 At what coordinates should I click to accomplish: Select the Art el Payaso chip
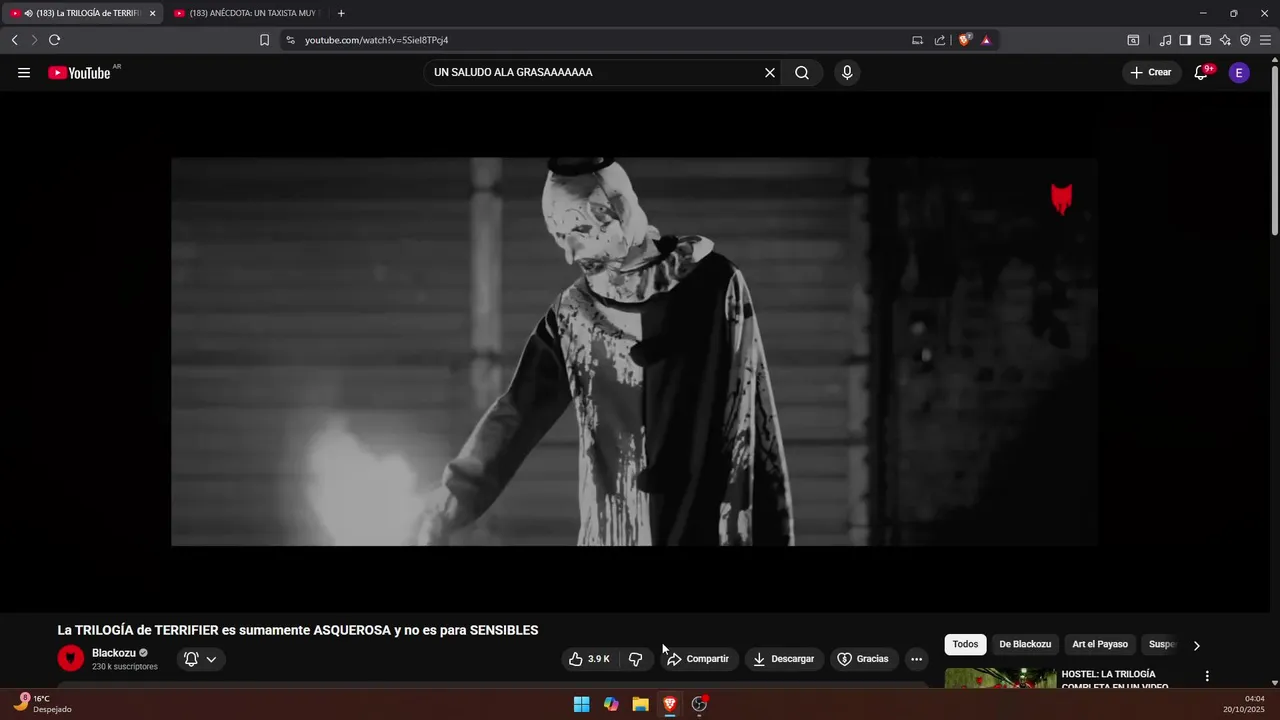pos(1100,645)
